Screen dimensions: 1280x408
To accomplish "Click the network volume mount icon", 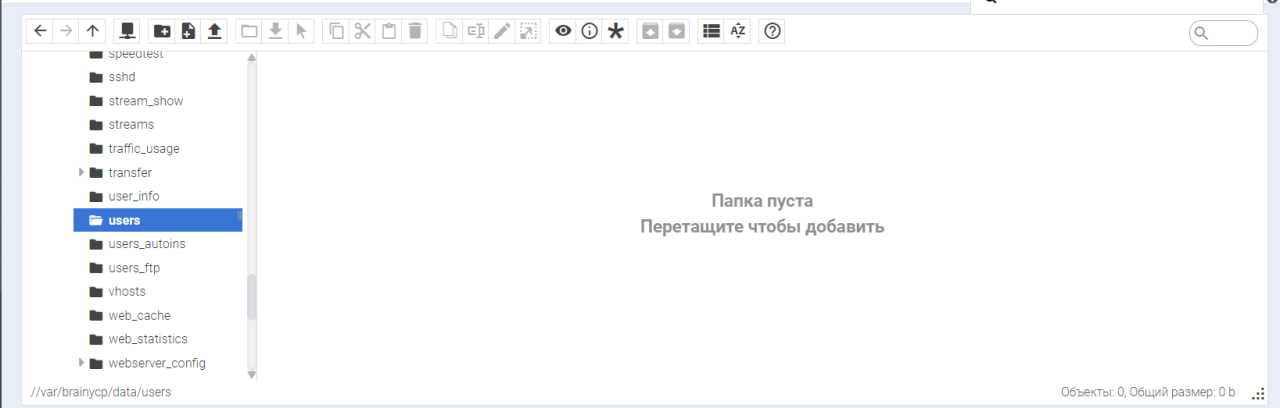I will pyautogui.click(x=127, y=31).
